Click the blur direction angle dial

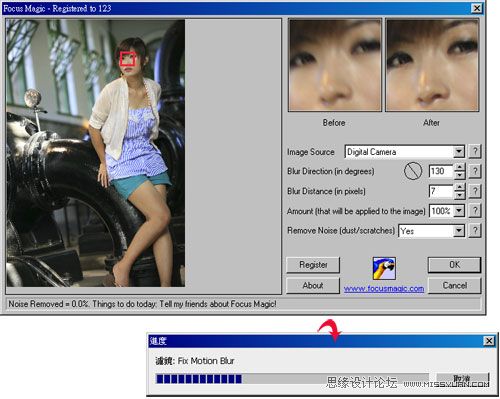tap(413, 171)
